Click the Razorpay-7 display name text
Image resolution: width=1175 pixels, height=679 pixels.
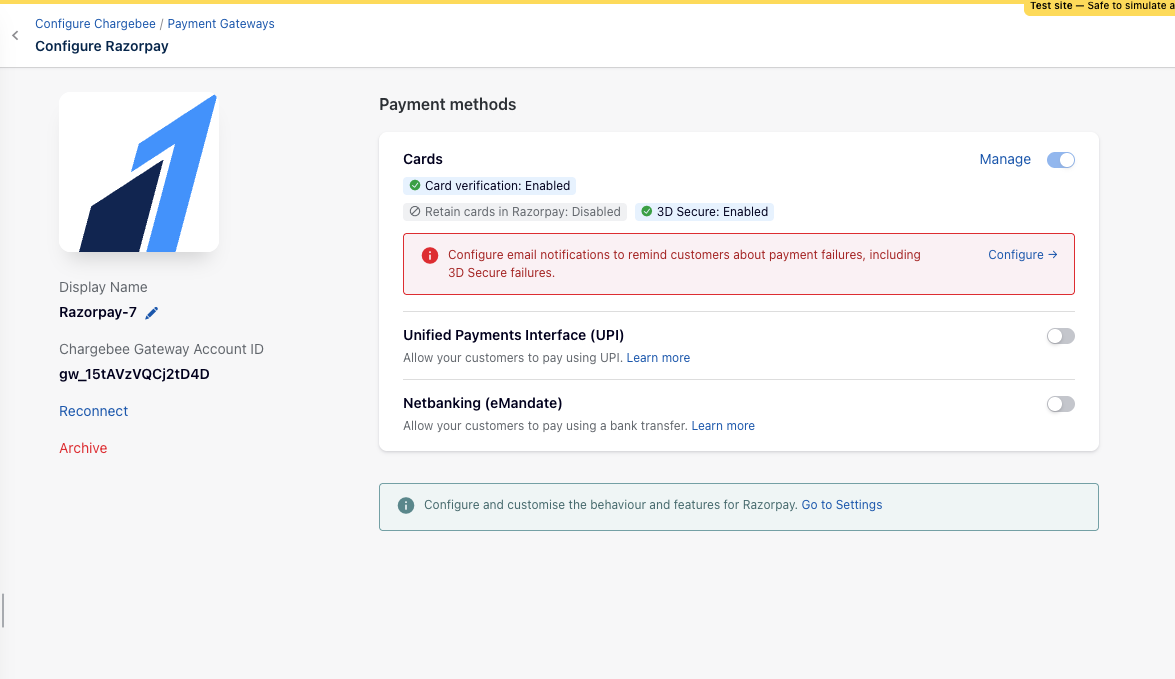[x=98, y=313]
